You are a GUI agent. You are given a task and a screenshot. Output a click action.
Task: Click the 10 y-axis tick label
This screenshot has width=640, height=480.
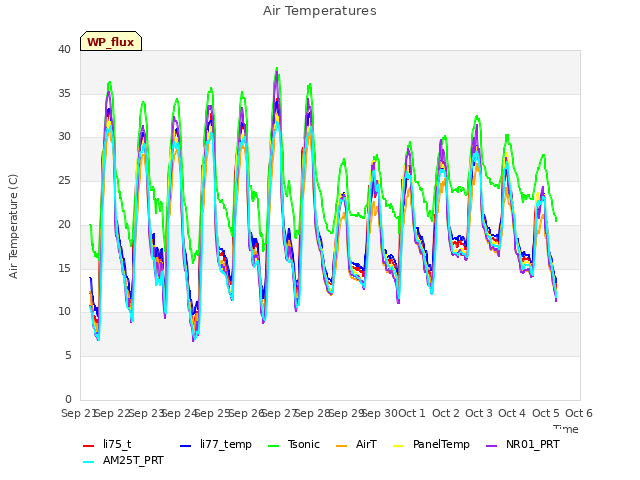coord(64,312)
